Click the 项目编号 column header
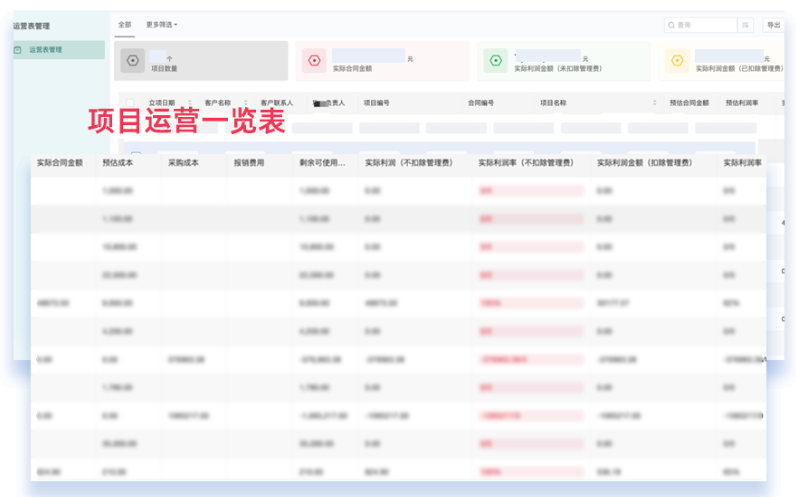The height and width of the screenshot is (497, 796). click(x=376, y=103)
